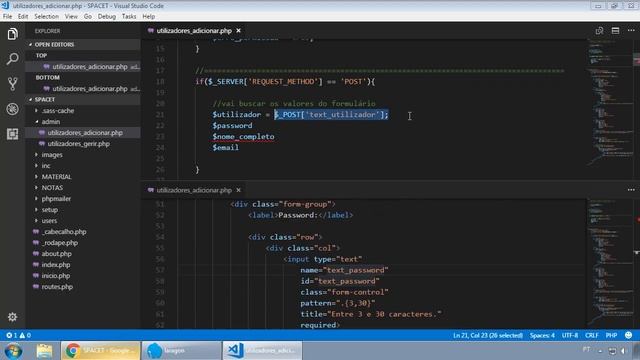
Task: Open the Tasks menu
Action: tap(129, 16)
